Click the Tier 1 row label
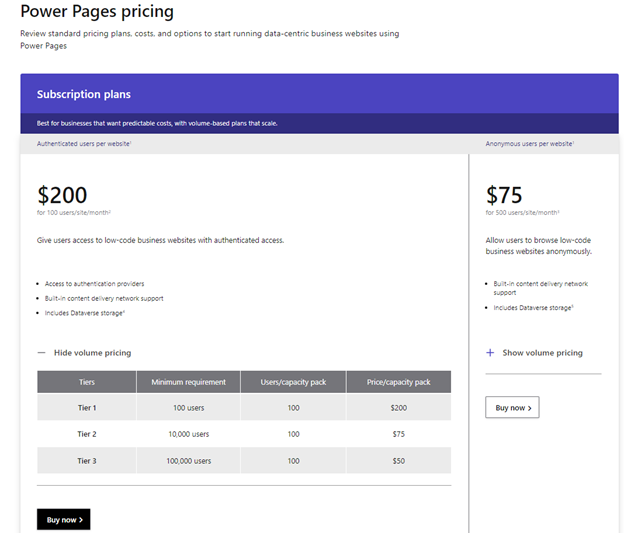This screenshot has height=533, width=624. click(87, 408)
